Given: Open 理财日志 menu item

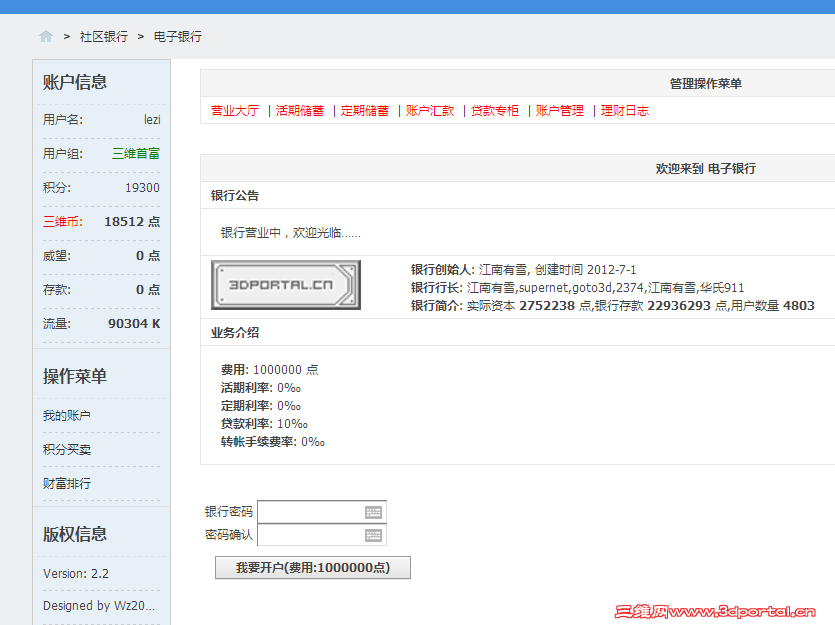Looking at the screenshot, I should click(x=625, y=110).
